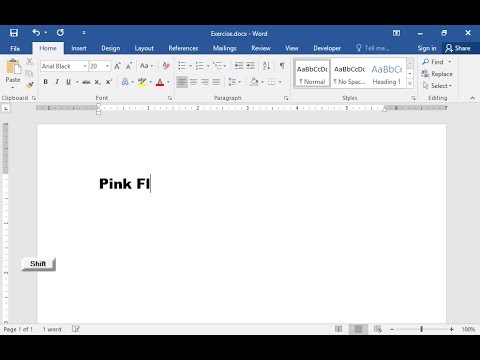Click the Save icon in title bar
480x360 pixels.
coord(14,33)
